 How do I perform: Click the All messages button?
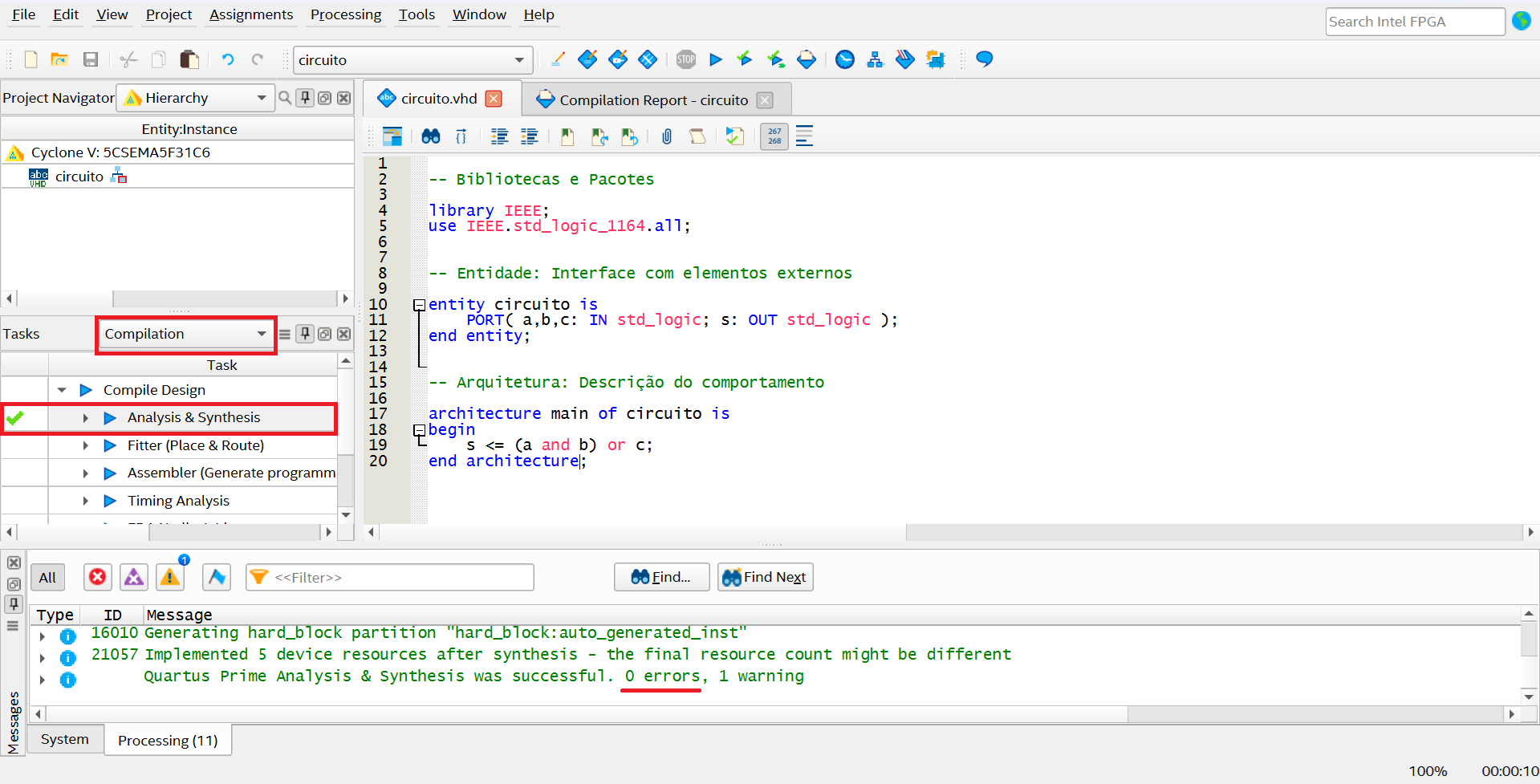47,577
